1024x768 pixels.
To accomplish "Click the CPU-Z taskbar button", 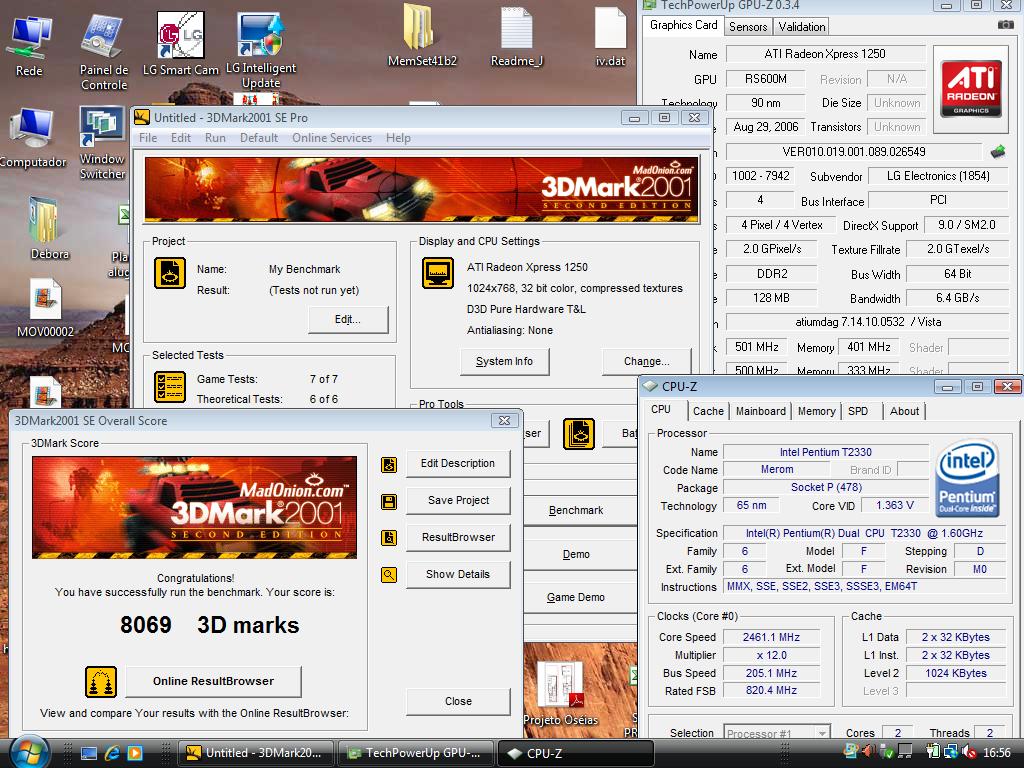I will click(575, 753).
